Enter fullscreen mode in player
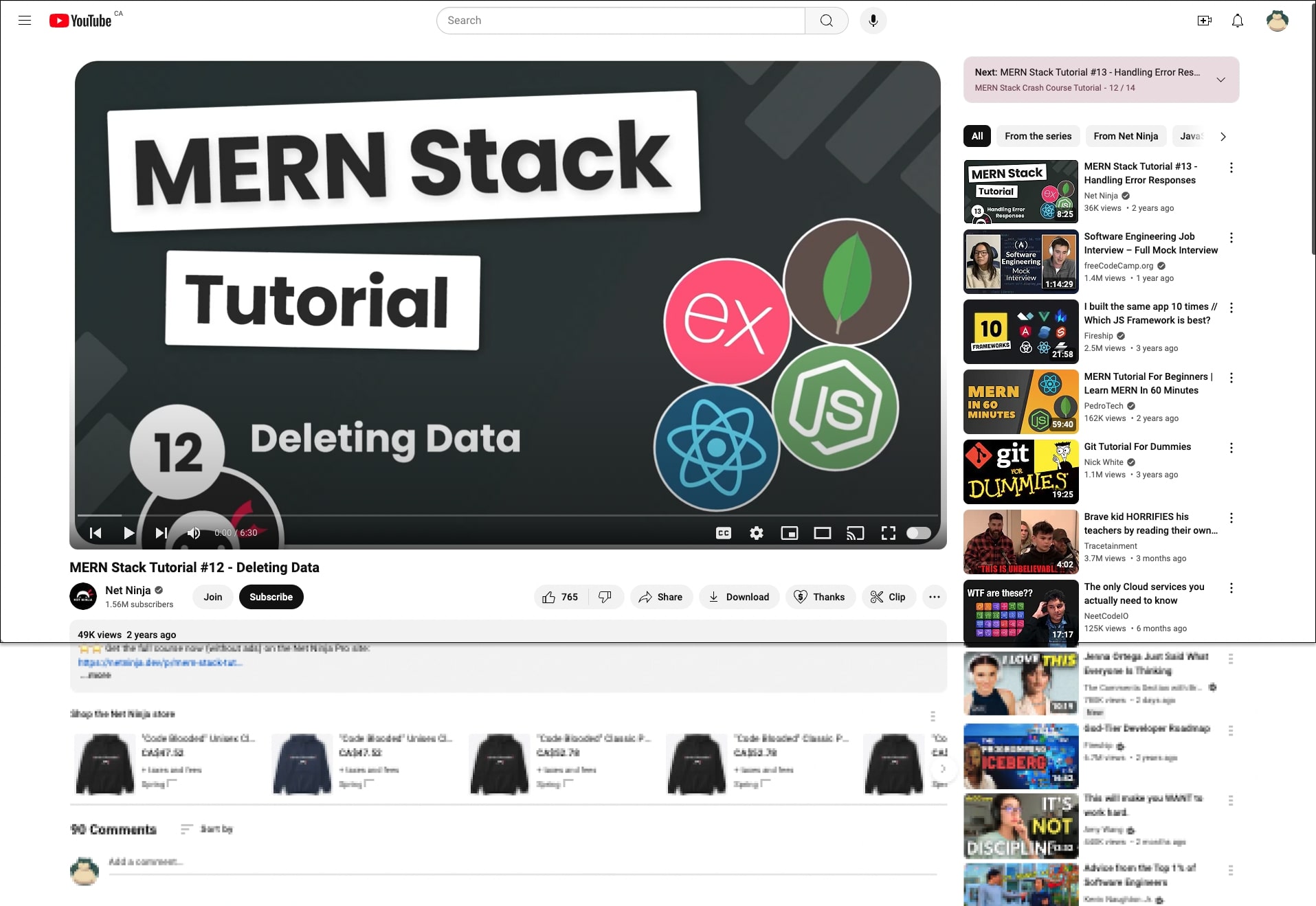The width and height of the screenshot is (1316, 906). pos(888,533)
